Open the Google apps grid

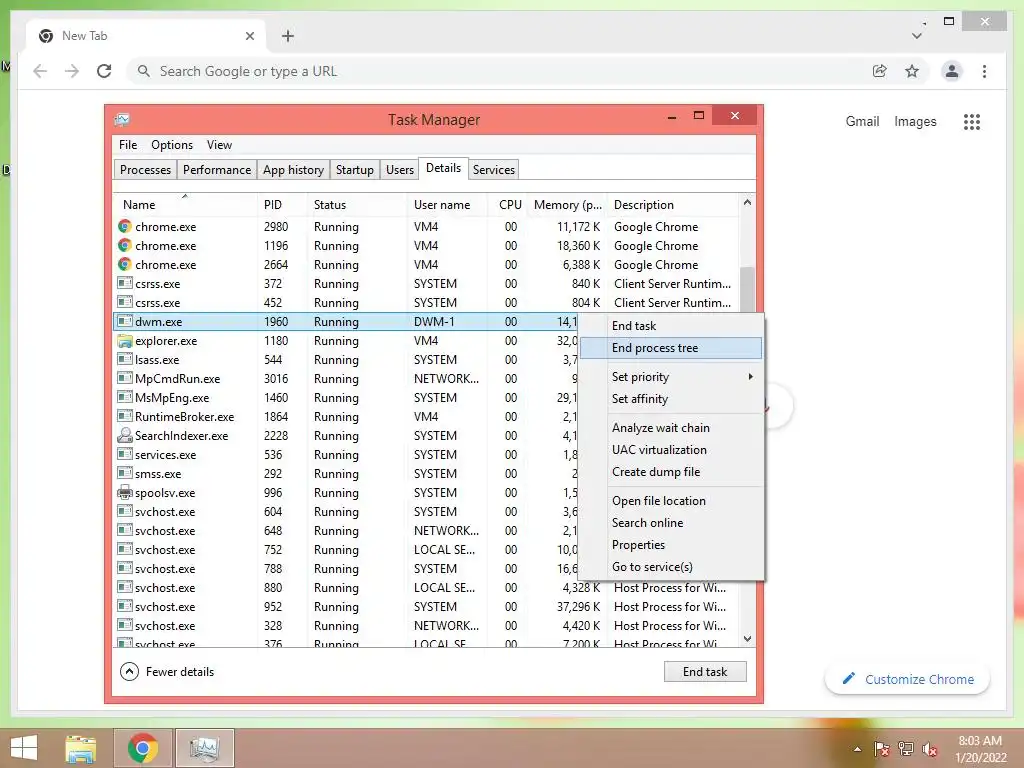coord(972,121)
